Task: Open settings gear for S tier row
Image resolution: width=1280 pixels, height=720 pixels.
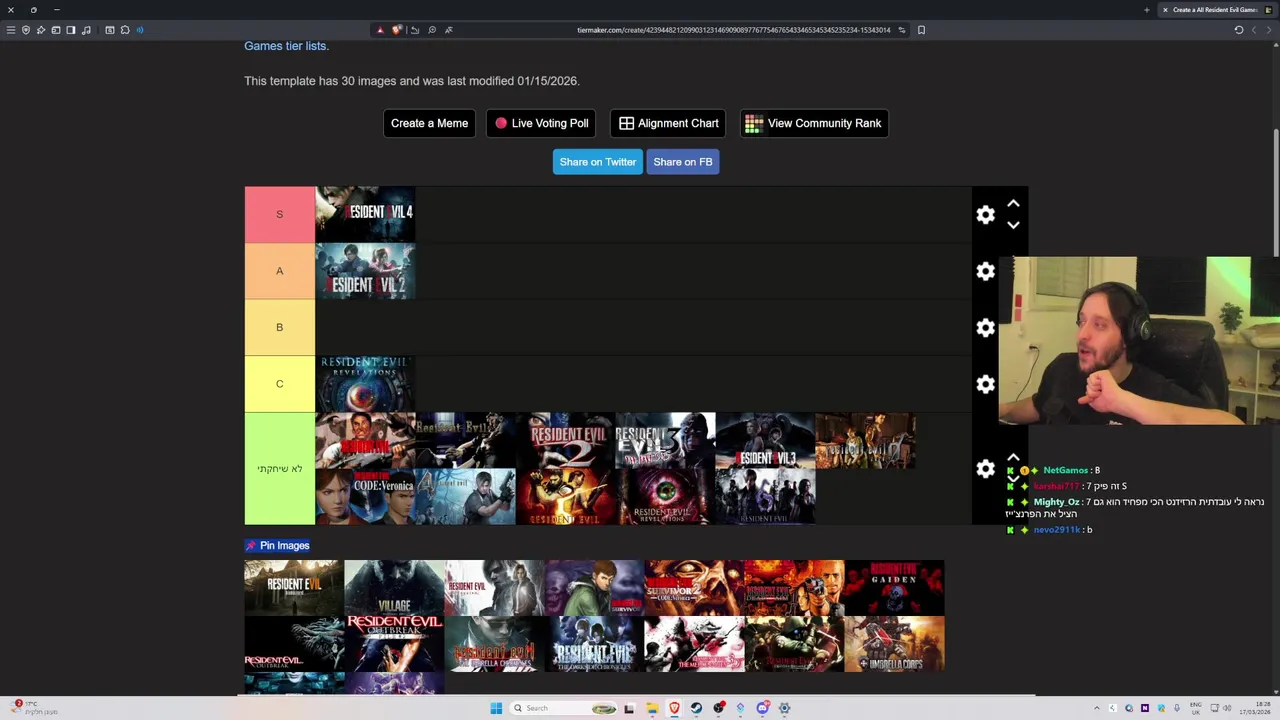Action: point(985,215)
